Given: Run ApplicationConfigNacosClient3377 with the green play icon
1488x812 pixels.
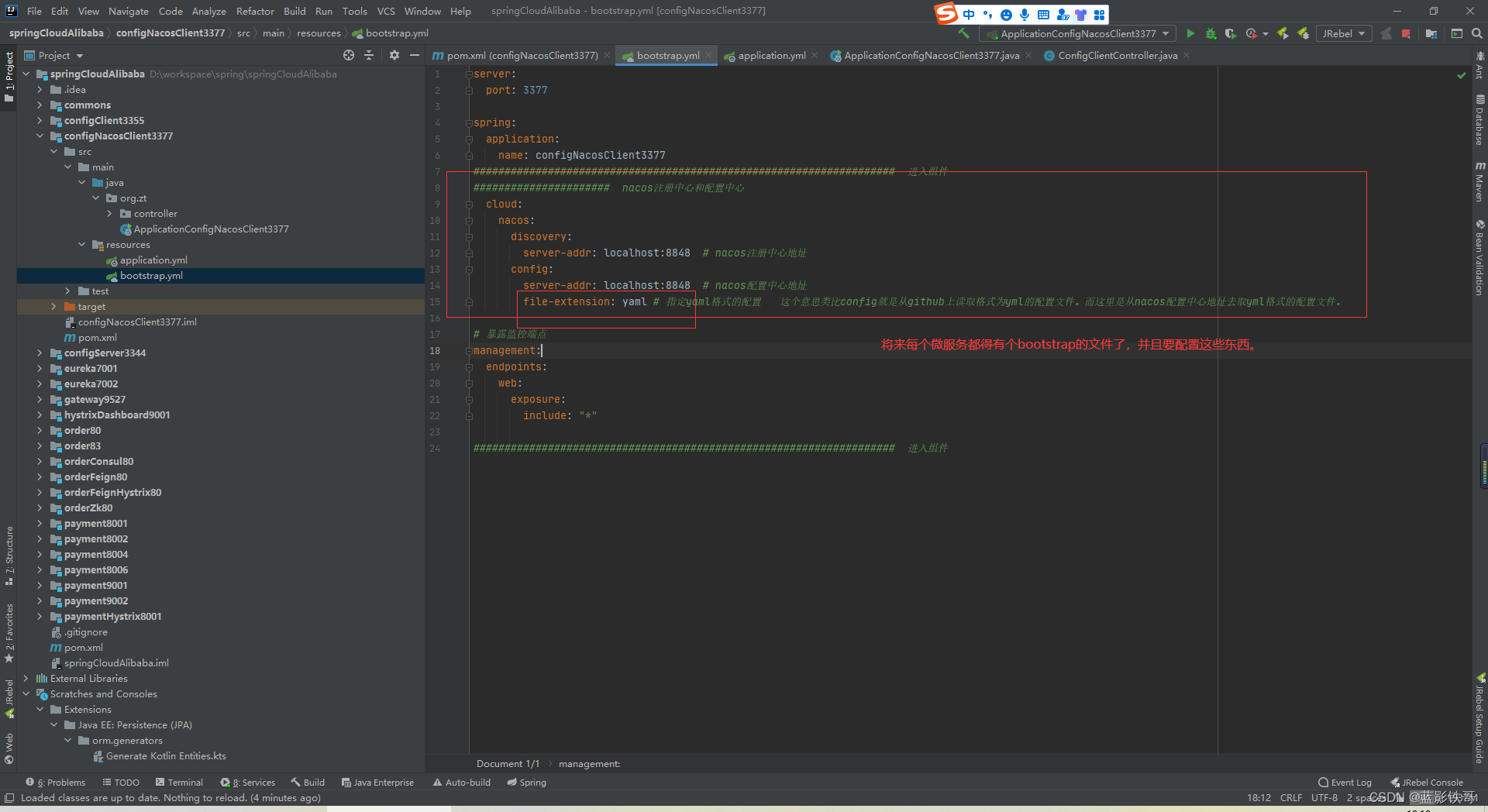Looking at the screenshot, I should [1190, 33].
